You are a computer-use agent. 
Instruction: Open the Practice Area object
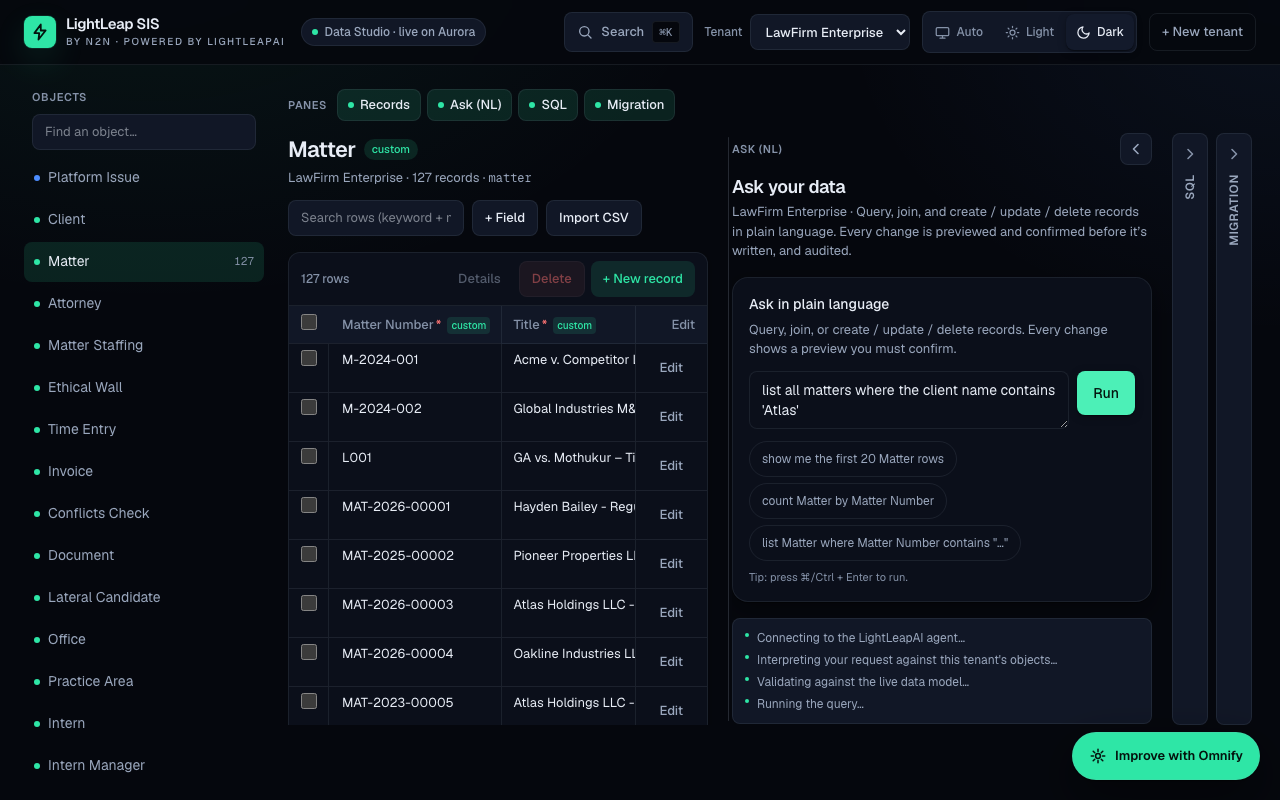tap(144, 681)
